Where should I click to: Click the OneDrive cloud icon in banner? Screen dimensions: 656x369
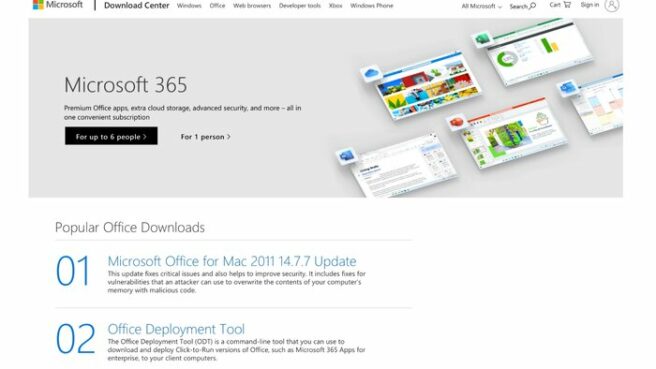coord(371,74)
